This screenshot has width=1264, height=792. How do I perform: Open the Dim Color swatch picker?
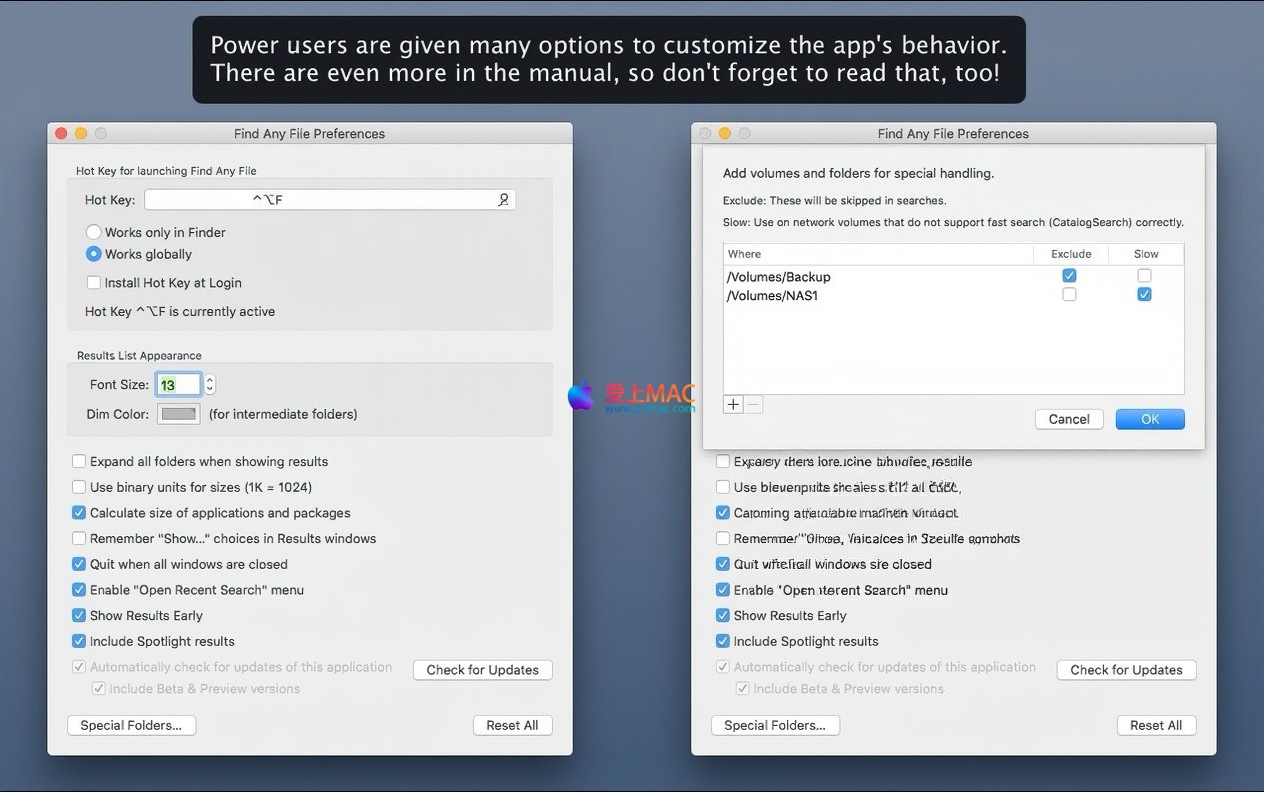[179, 414]
